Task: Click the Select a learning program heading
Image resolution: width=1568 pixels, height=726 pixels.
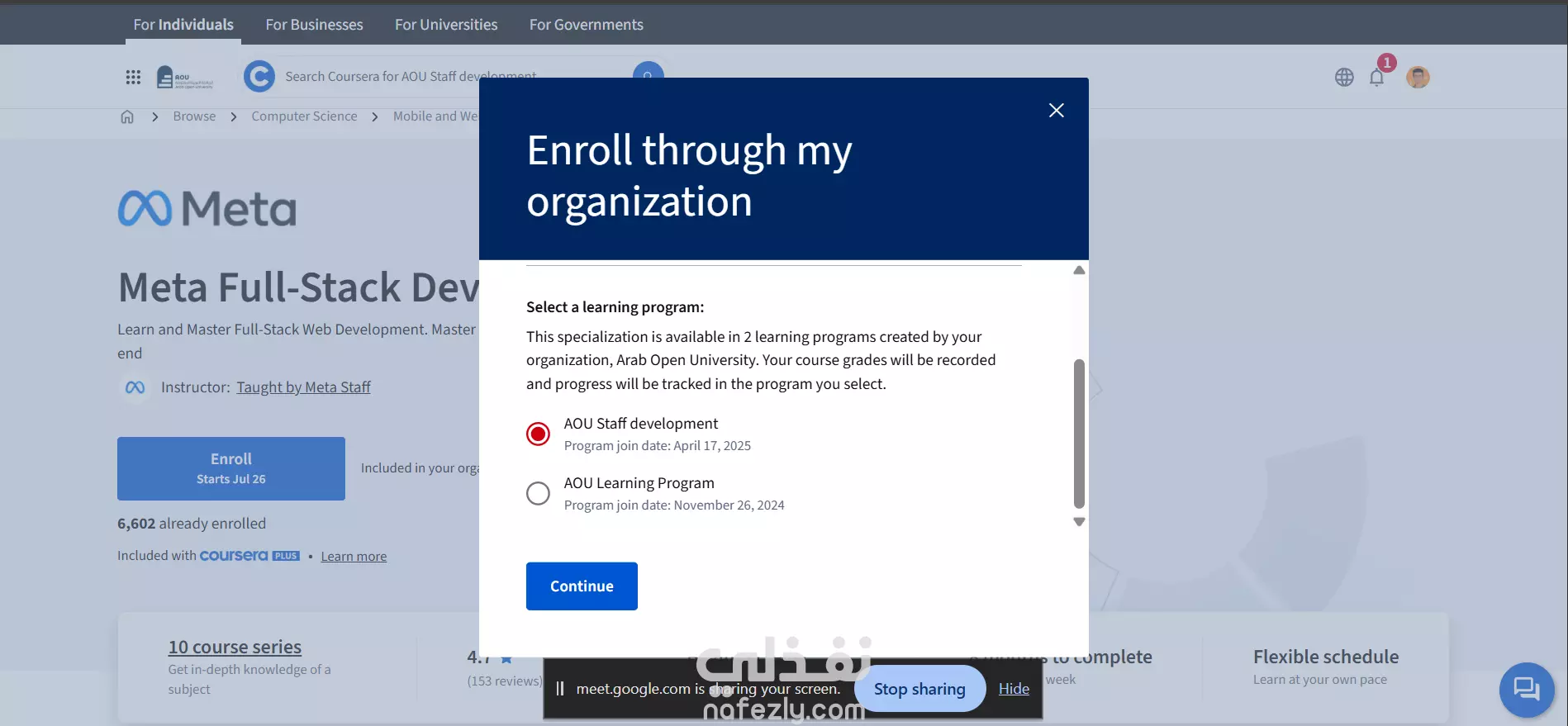Action: (615, 307)
